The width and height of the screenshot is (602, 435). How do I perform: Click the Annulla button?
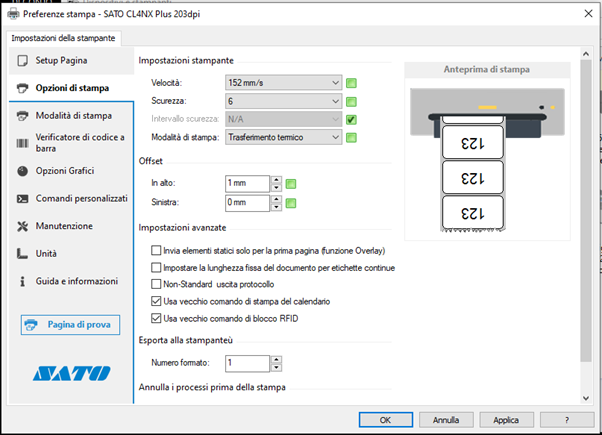[x=446, y=420]
